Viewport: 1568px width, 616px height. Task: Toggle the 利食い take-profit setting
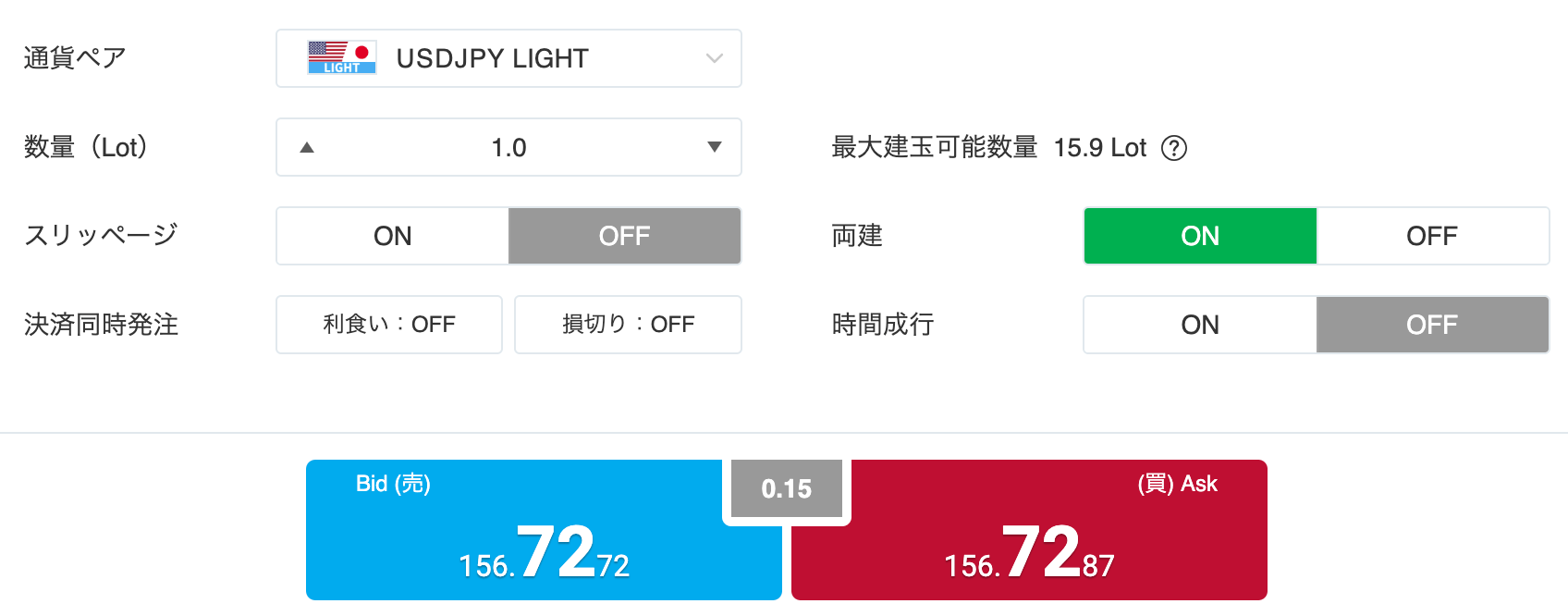click(x=389, y=325)
